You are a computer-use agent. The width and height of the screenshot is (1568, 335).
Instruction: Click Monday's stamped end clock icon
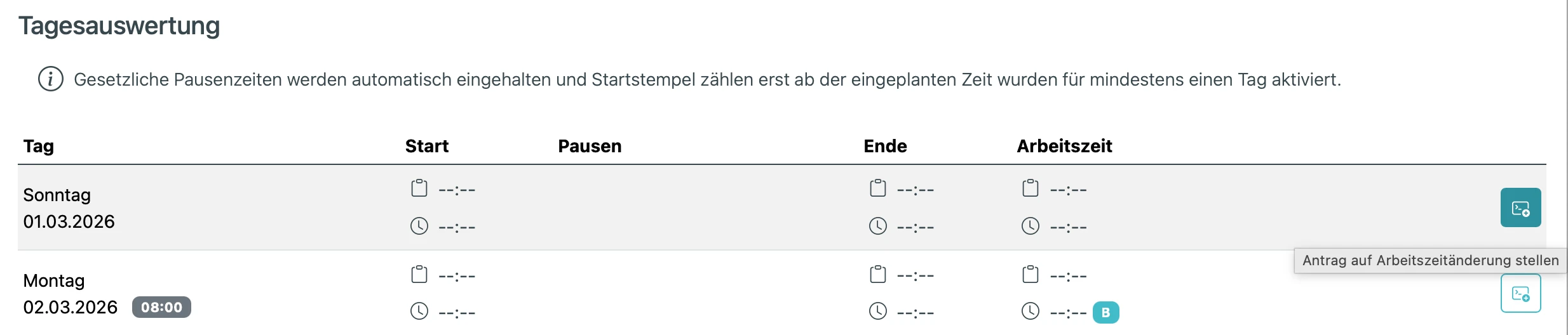[878, 311]
